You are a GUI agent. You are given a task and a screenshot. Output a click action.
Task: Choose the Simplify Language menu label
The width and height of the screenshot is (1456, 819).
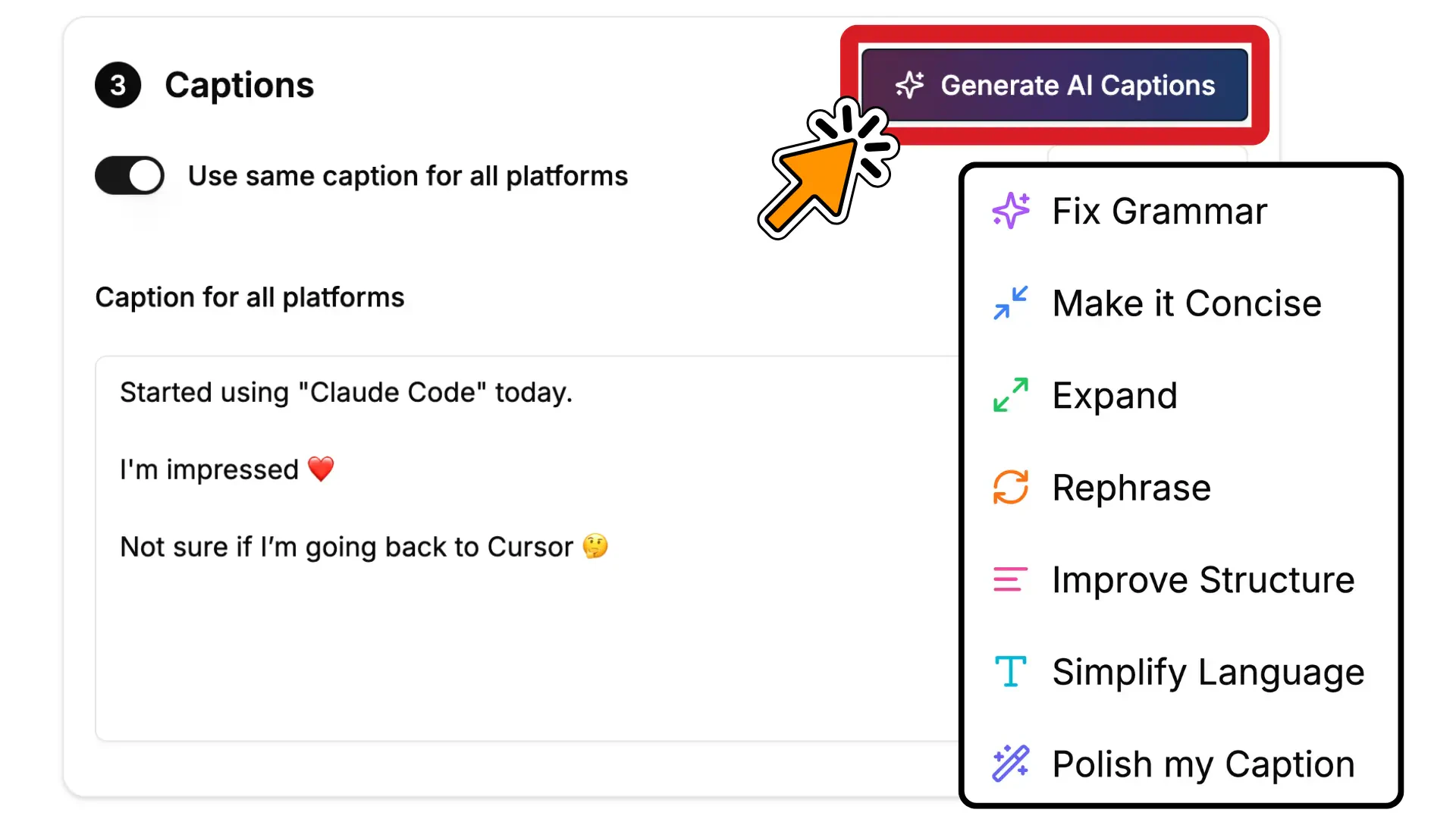point(1208,672)
